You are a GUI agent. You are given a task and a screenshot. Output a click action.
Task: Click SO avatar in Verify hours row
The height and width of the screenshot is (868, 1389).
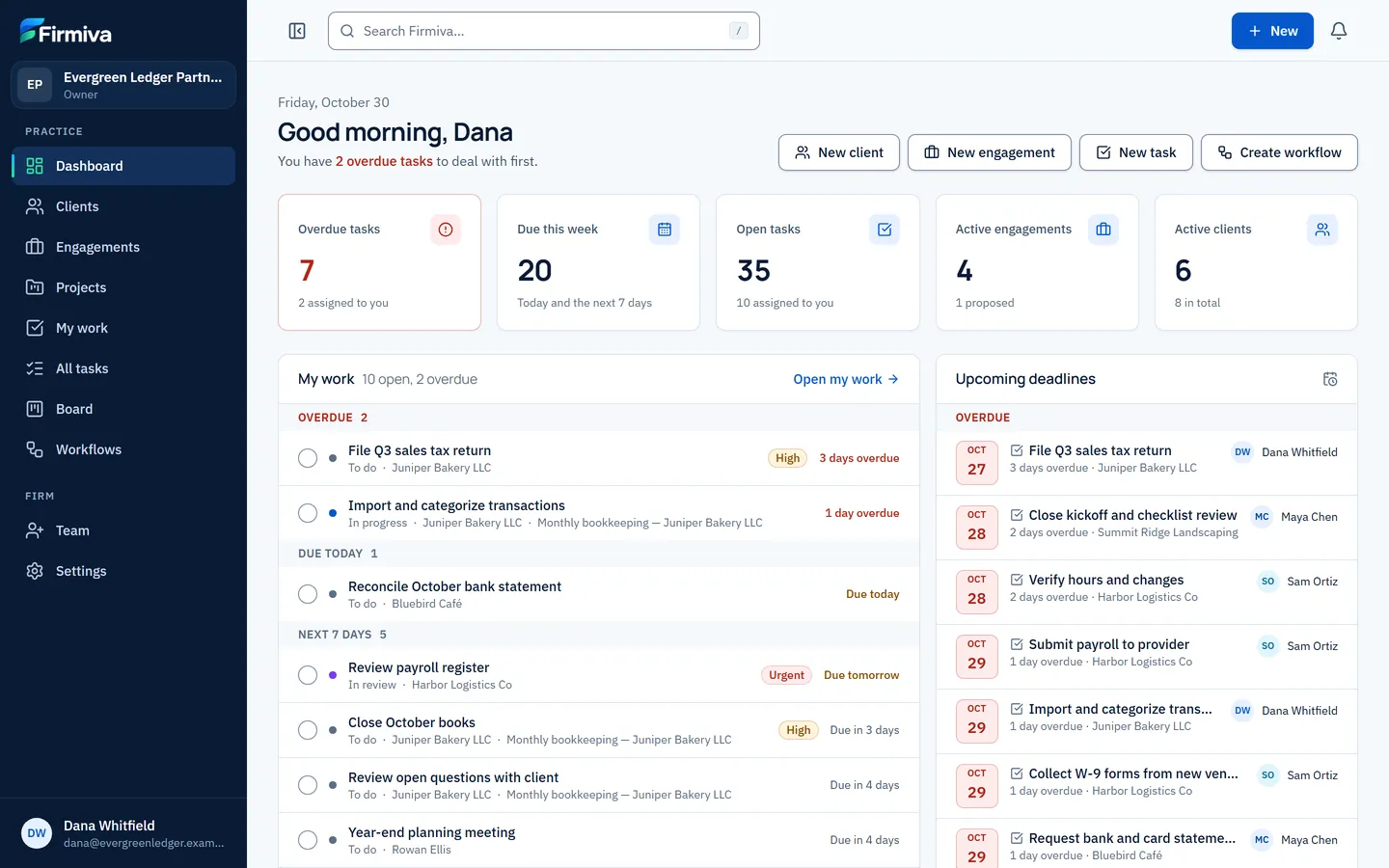coord(1267,582)
